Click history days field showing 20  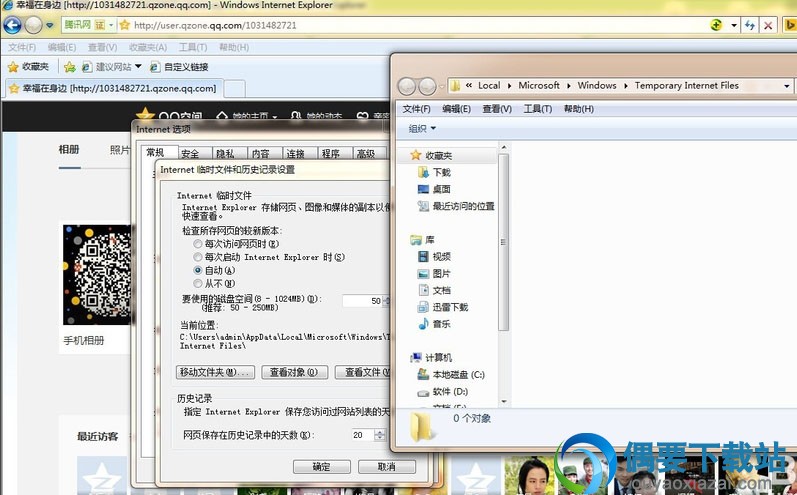(362, 435)
